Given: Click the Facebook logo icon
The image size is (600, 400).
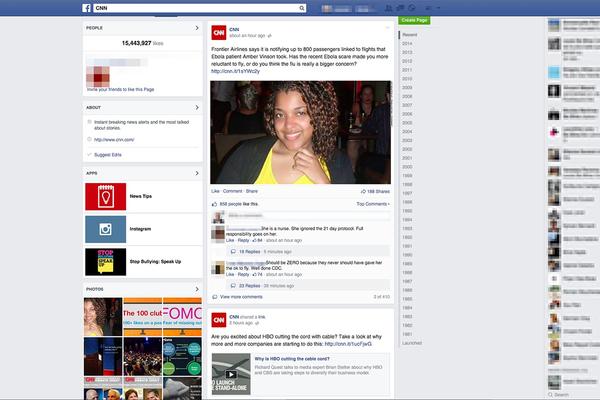Looking at the screenshot, I should [87, 7].
